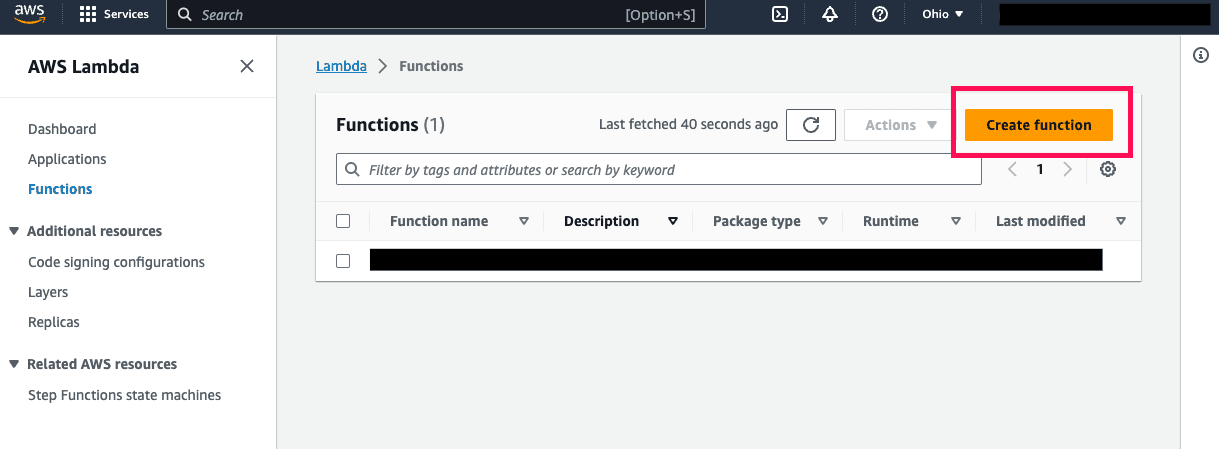Click the Last modified column header
Image resolution: width=1219 pixels, height=449 pixels.
tap(1041, 221)
